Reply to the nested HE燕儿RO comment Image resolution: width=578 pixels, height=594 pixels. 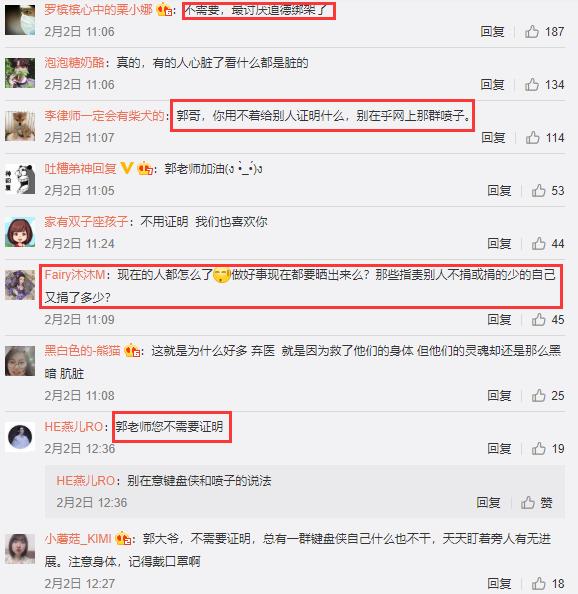[488, 503]
